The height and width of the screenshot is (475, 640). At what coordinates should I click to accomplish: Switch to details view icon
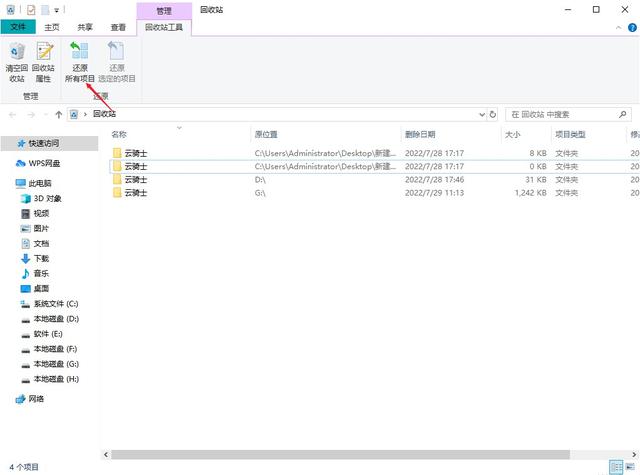click(616, 467)
